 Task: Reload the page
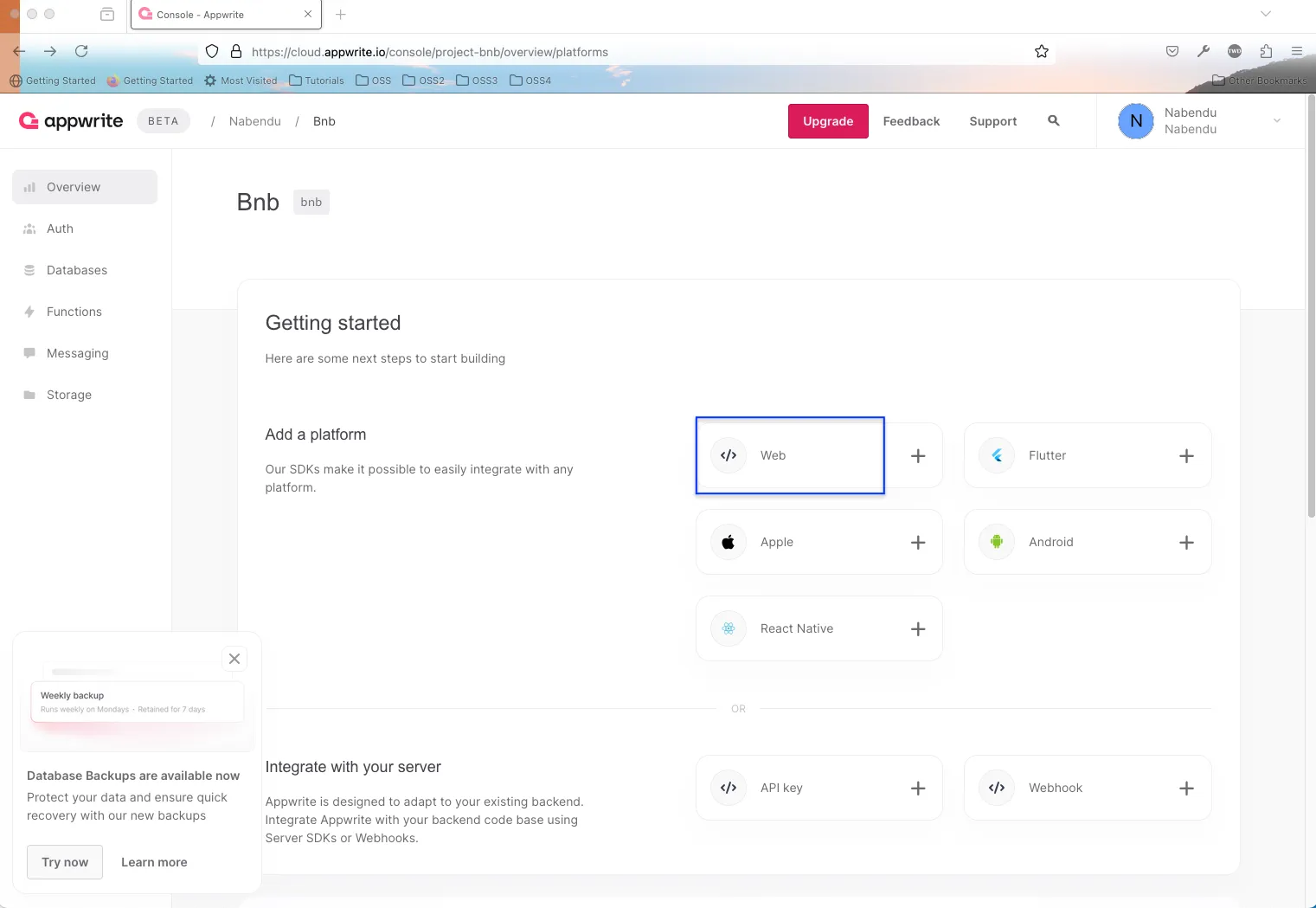point(81,52)
